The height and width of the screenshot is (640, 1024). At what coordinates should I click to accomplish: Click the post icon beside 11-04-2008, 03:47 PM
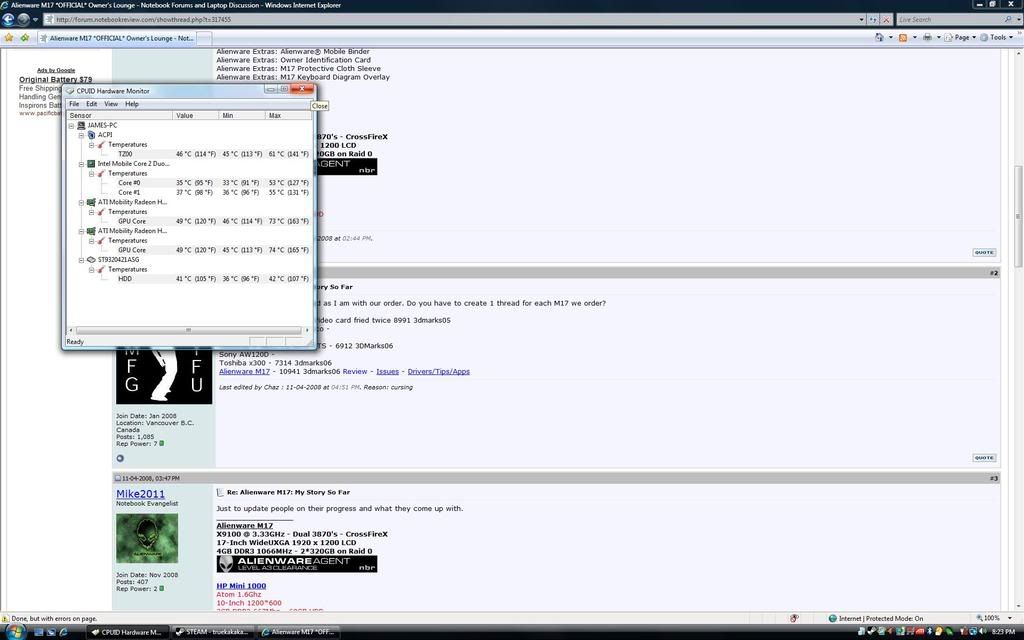pyautogui.click(x=118, y=479)
